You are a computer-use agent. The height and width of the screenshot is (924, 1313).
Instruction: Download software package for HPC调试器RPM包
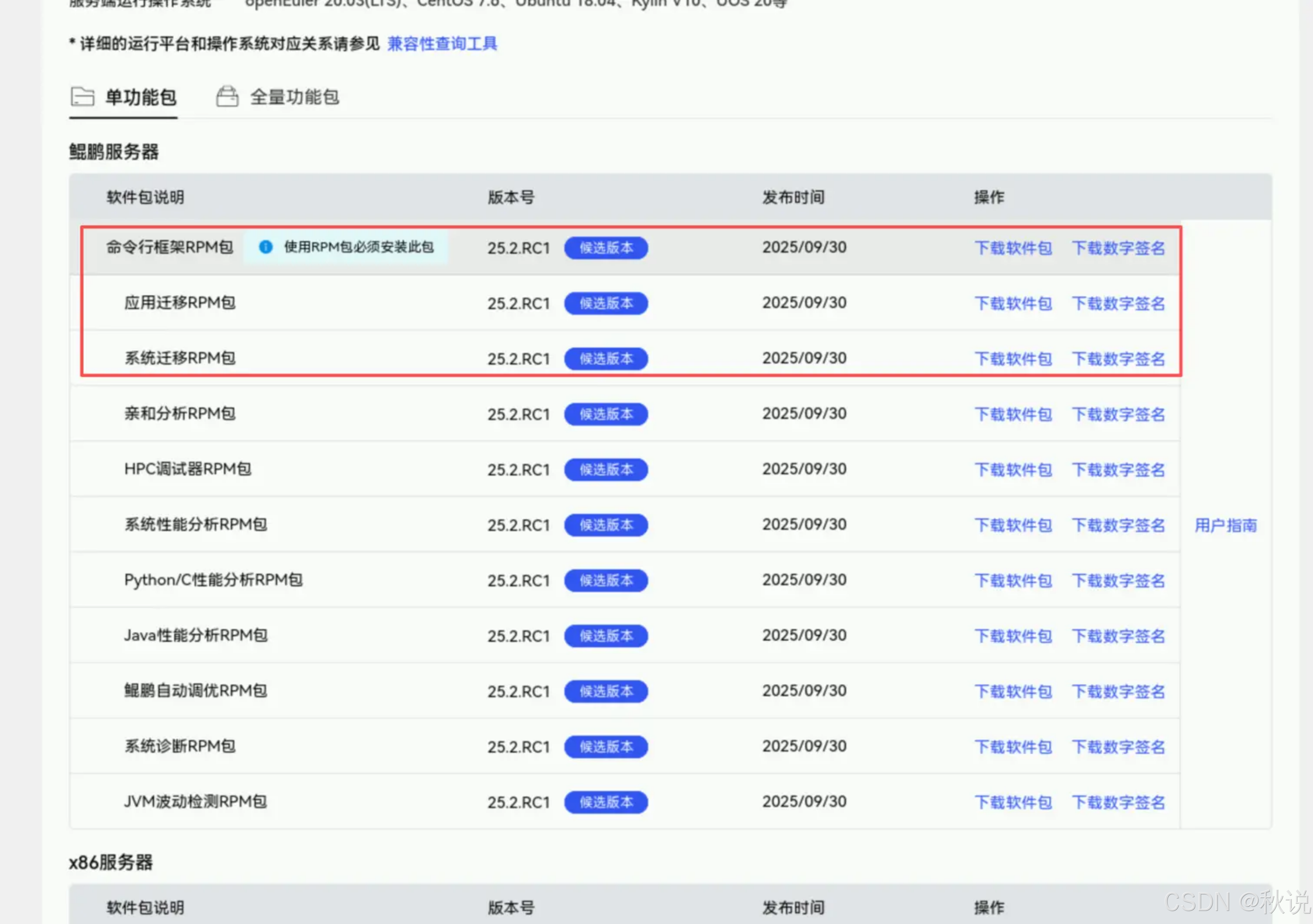coord(1013,470)
